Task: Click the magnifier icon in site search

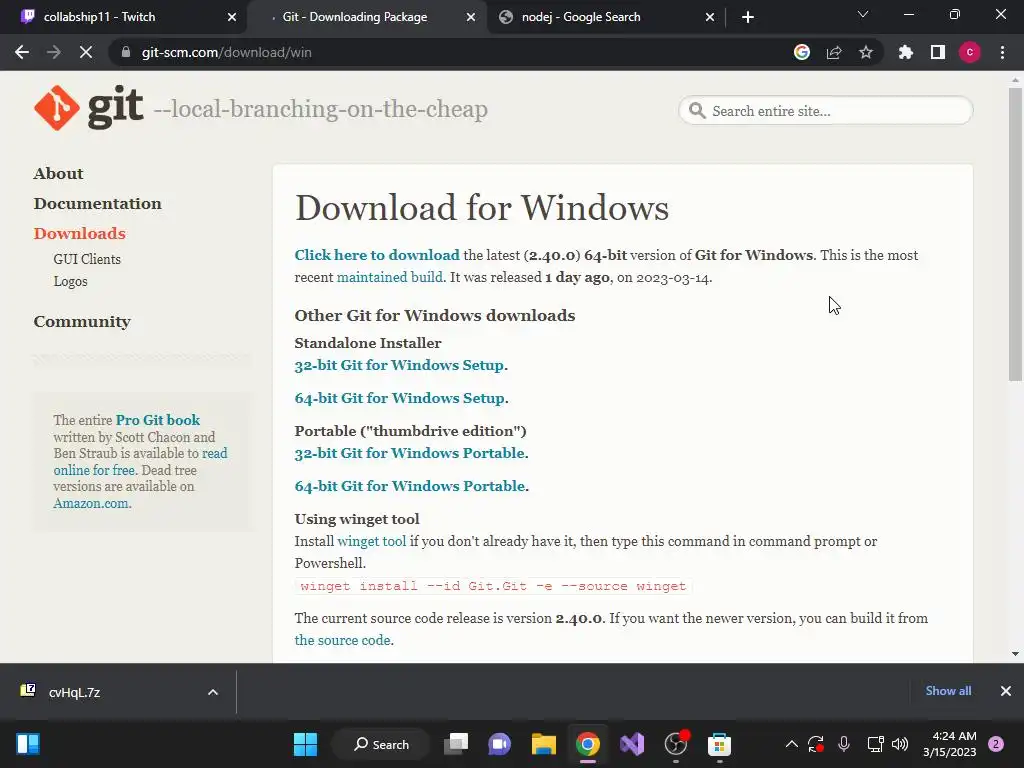Action: [x=697, y=110]
